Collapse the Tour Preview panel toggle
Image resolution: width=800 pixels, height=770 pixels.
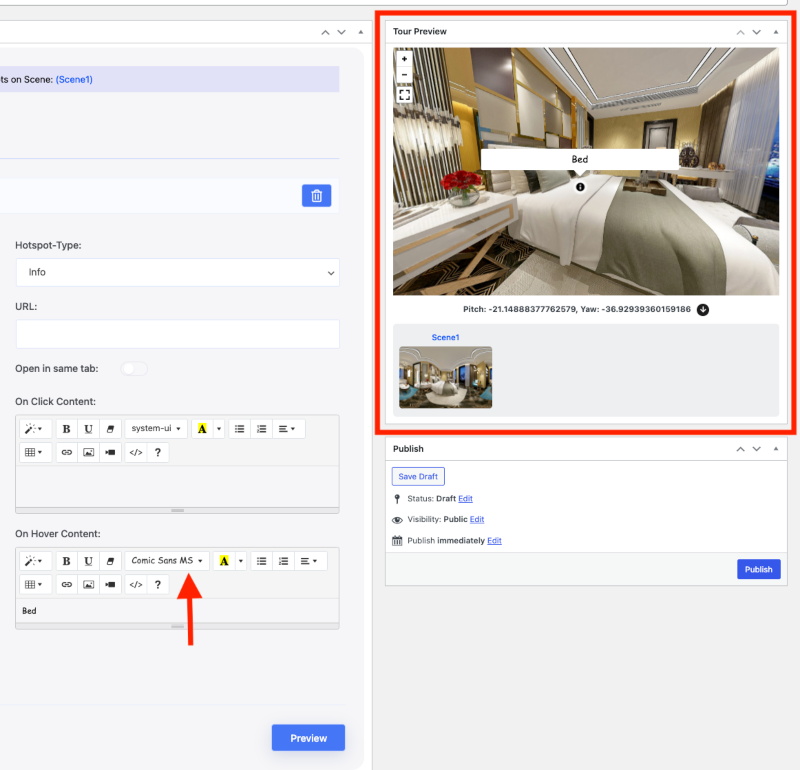[x=776, y=32]
